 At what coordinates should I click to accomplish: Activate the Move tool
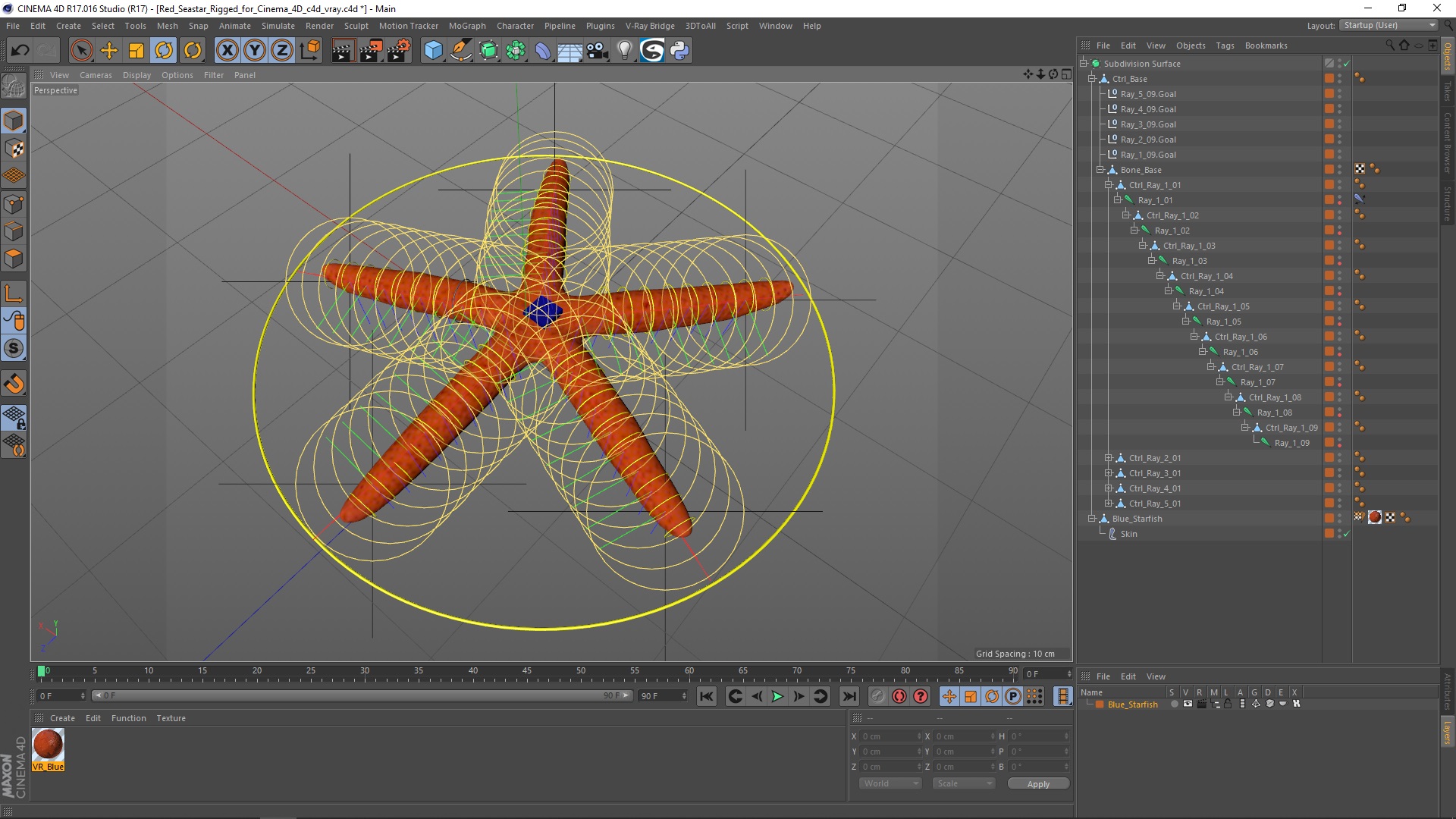[109, 51]
